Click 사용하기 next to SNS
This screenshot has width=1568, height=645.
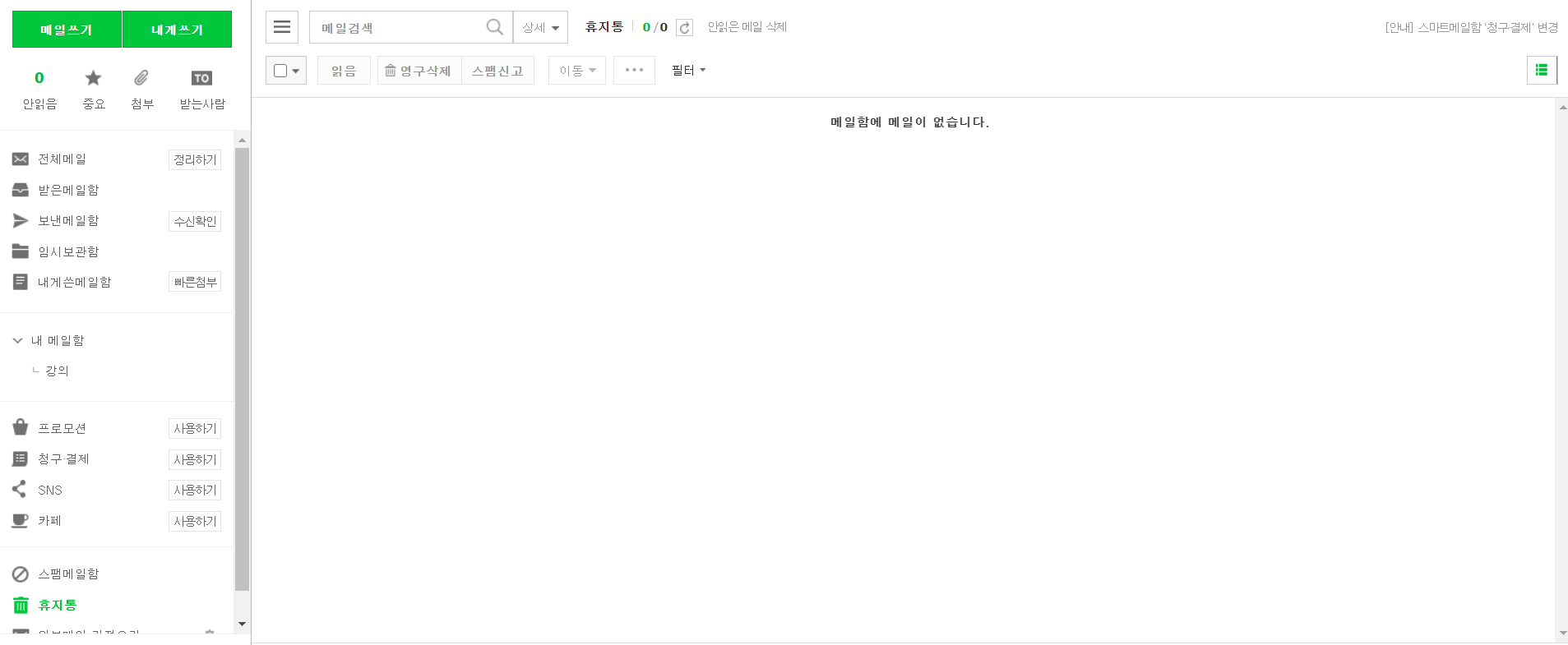pyautogui.click(x=195, y=490)
